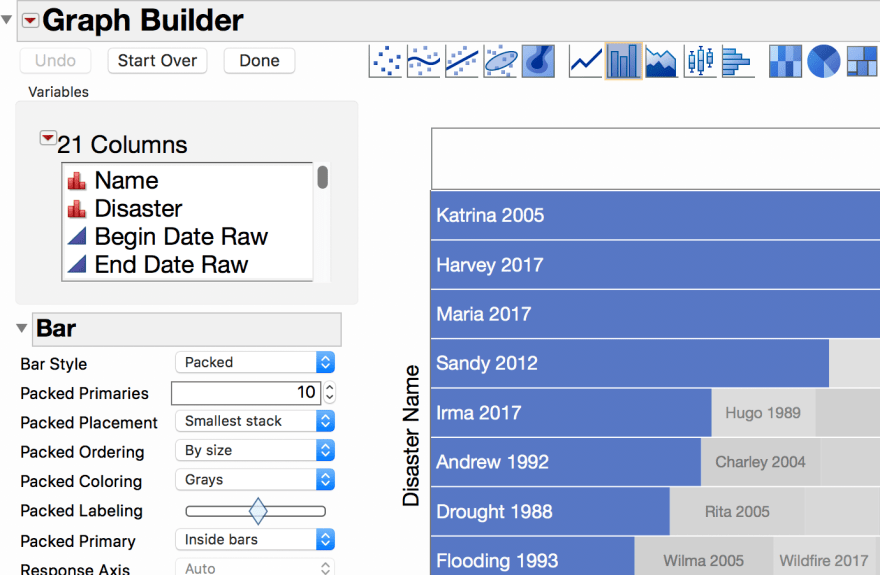
Task: Select the Contour chart icon
Action: 538,62
